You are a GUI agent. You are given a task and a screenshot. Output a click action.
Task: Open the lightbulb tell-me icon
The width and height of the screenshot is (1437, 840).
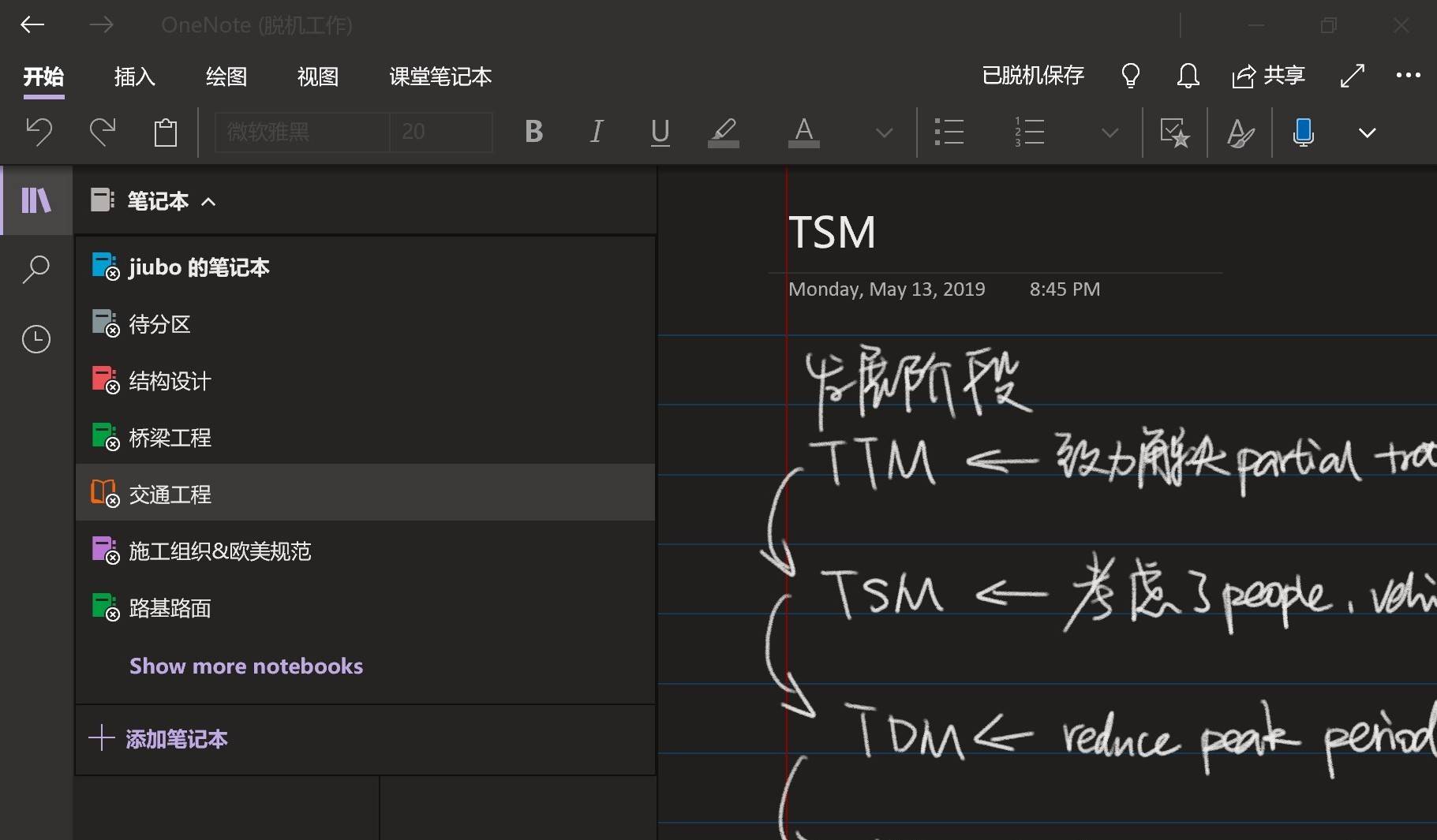[1131, 76]
